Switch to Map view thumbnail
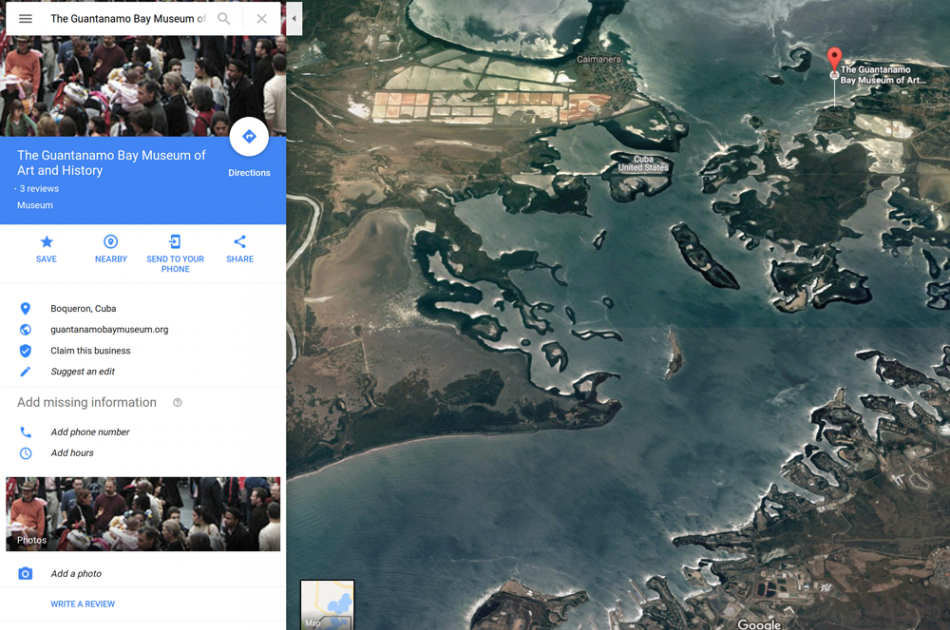 327,605
